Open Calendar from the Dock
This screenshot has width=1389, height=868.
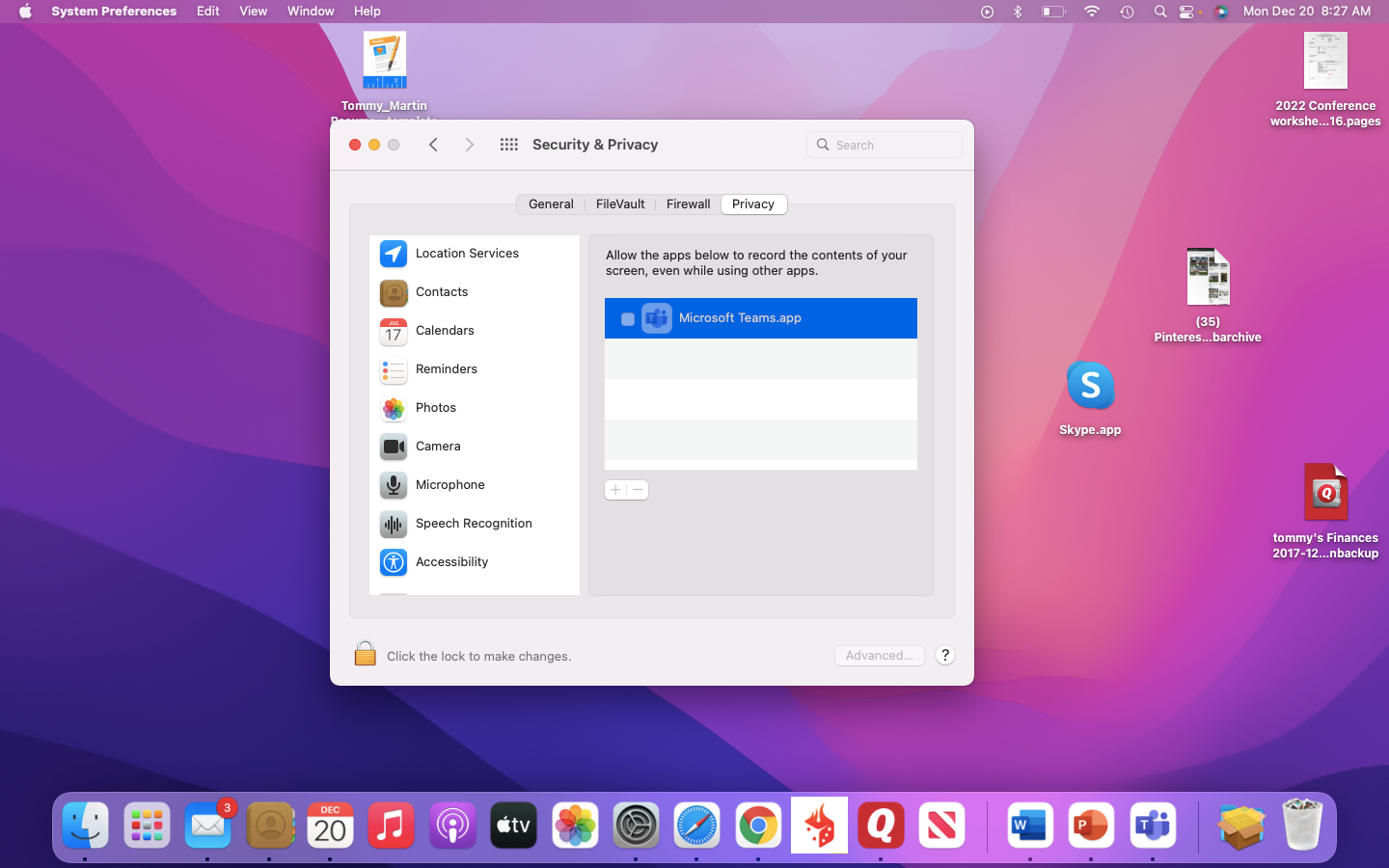[x=330, y=827]
